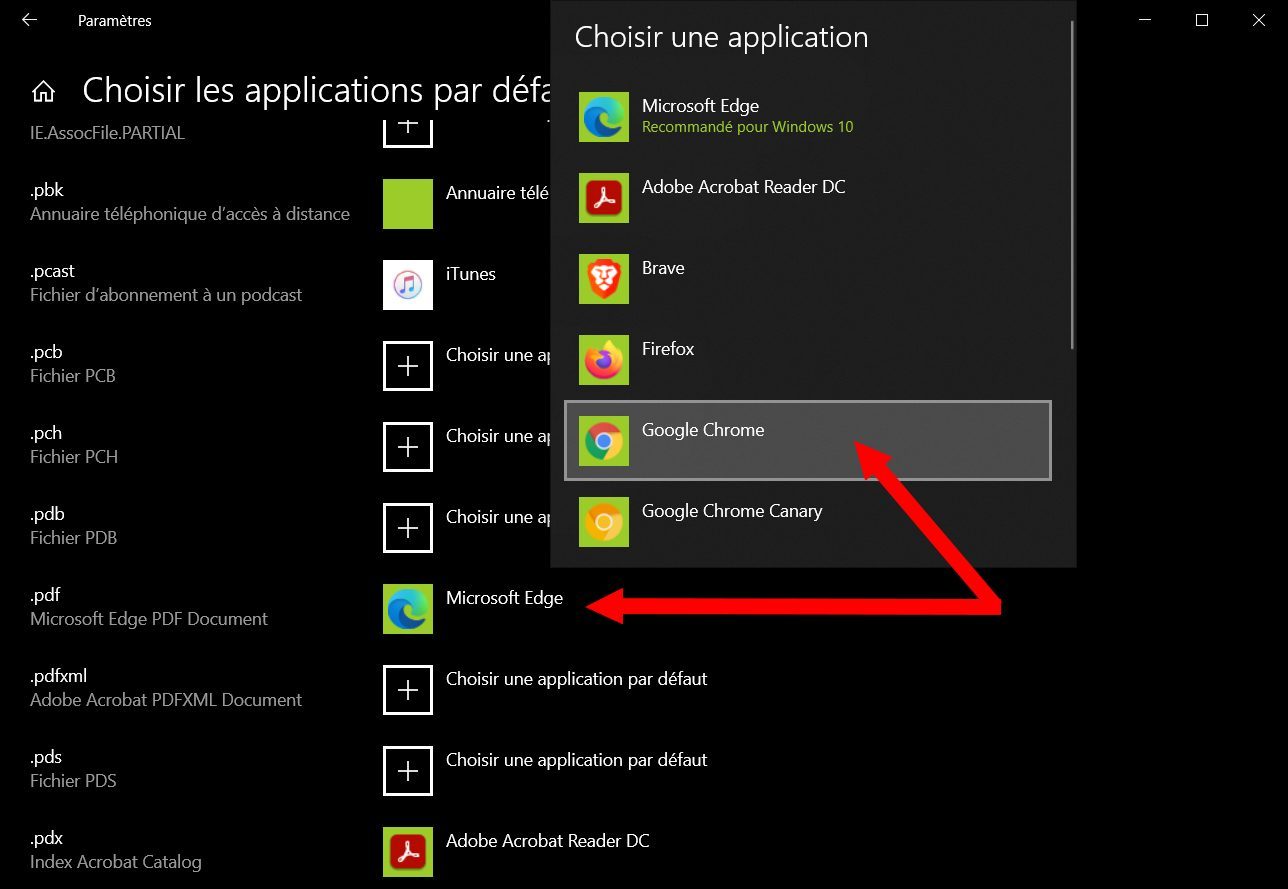Viewport: 1288px width, 889px height.
Task: Minimize the Paramètres window
Action: coord(1145,20)
